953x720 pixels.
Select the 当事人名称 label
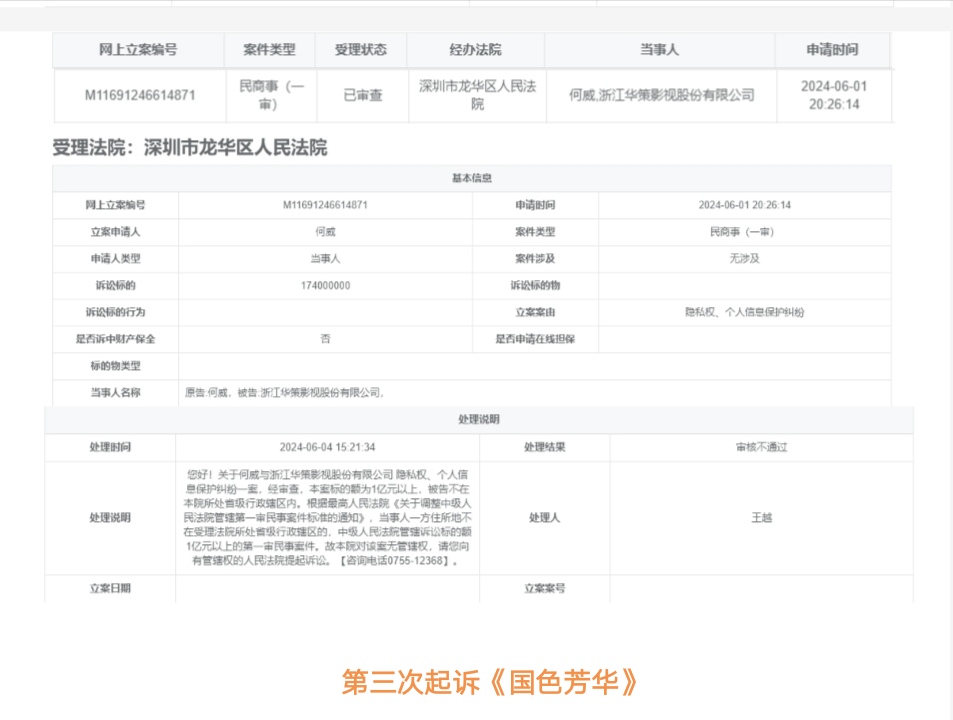pos(115,393)
